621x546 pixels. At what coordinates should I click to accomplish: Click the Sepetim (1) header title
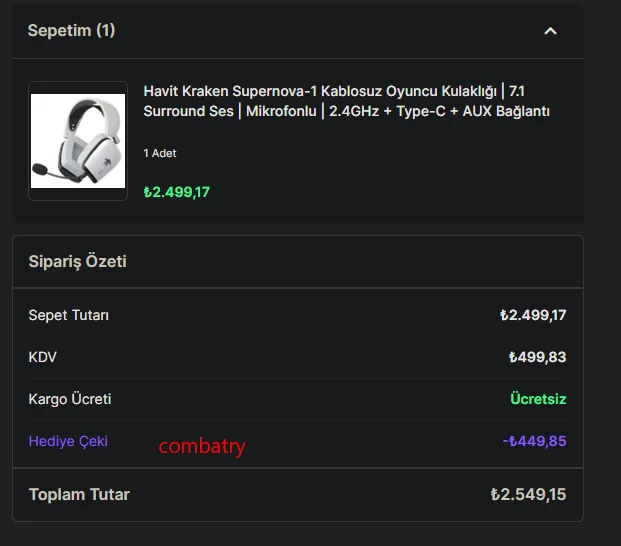coord(71,31)
